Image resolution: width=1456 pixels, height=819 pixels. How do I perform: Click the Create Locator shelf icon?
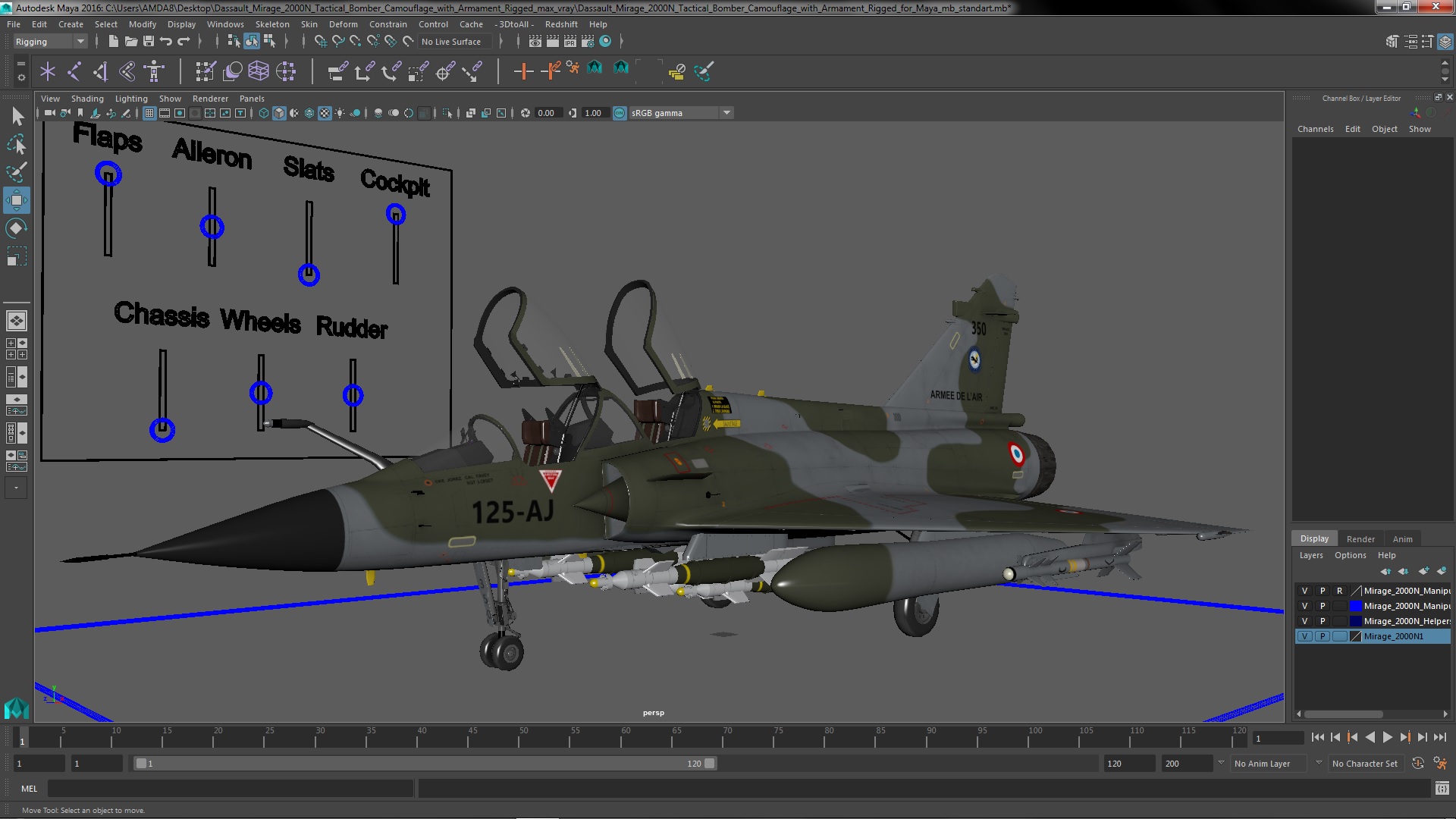tap(48, 72)
